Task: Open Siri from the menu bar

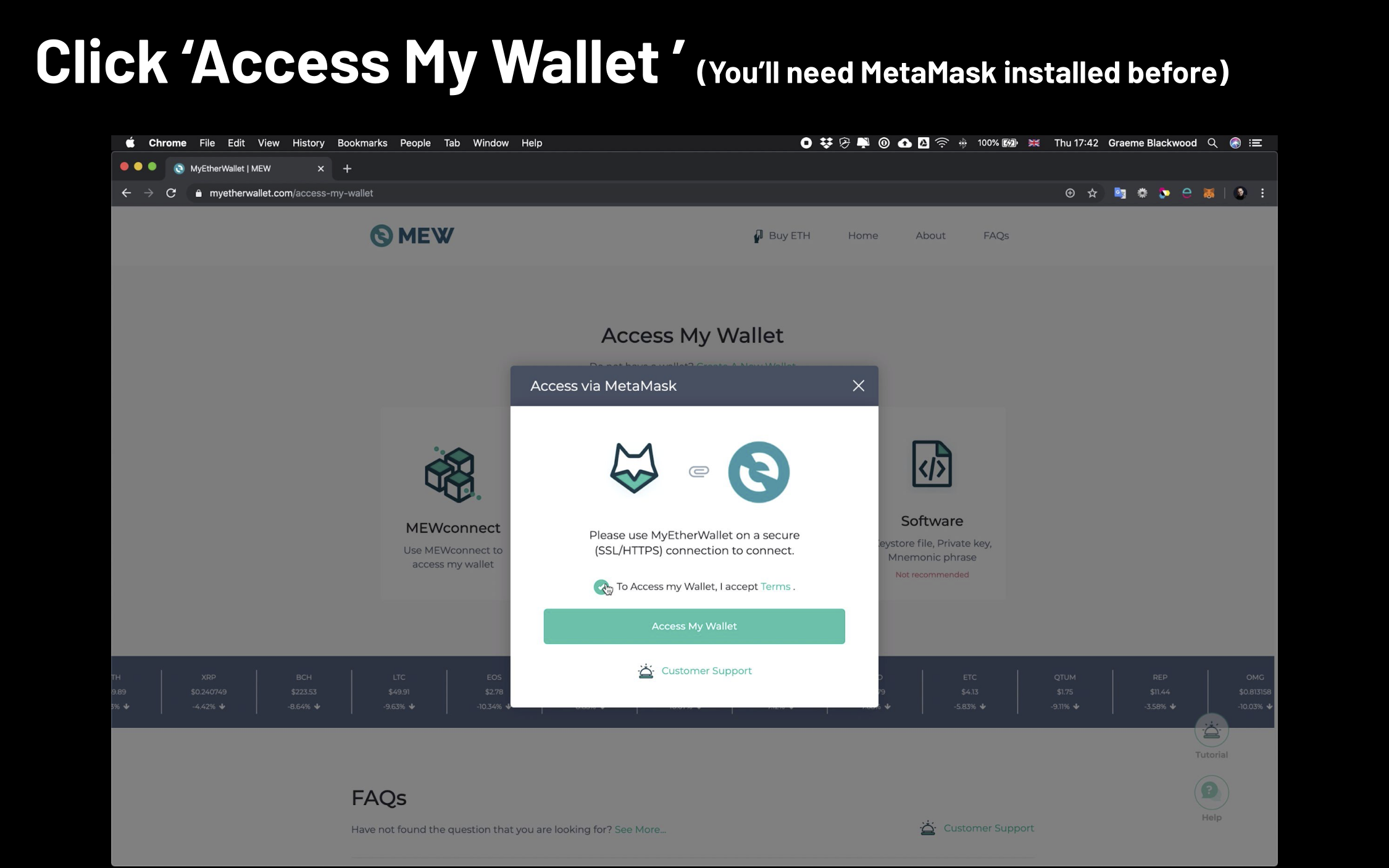Action: coord(1235,143)
